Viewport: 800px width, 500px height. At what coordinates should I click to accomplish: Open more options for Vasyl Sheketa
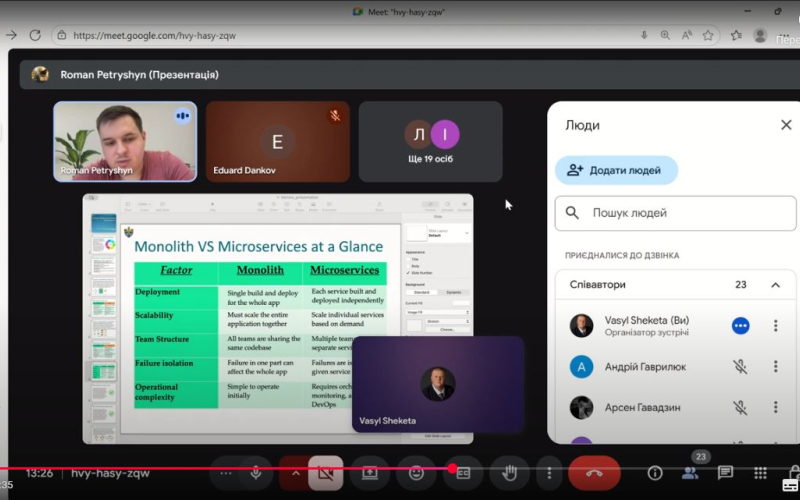pyautogui.click(x=775, y=326)
